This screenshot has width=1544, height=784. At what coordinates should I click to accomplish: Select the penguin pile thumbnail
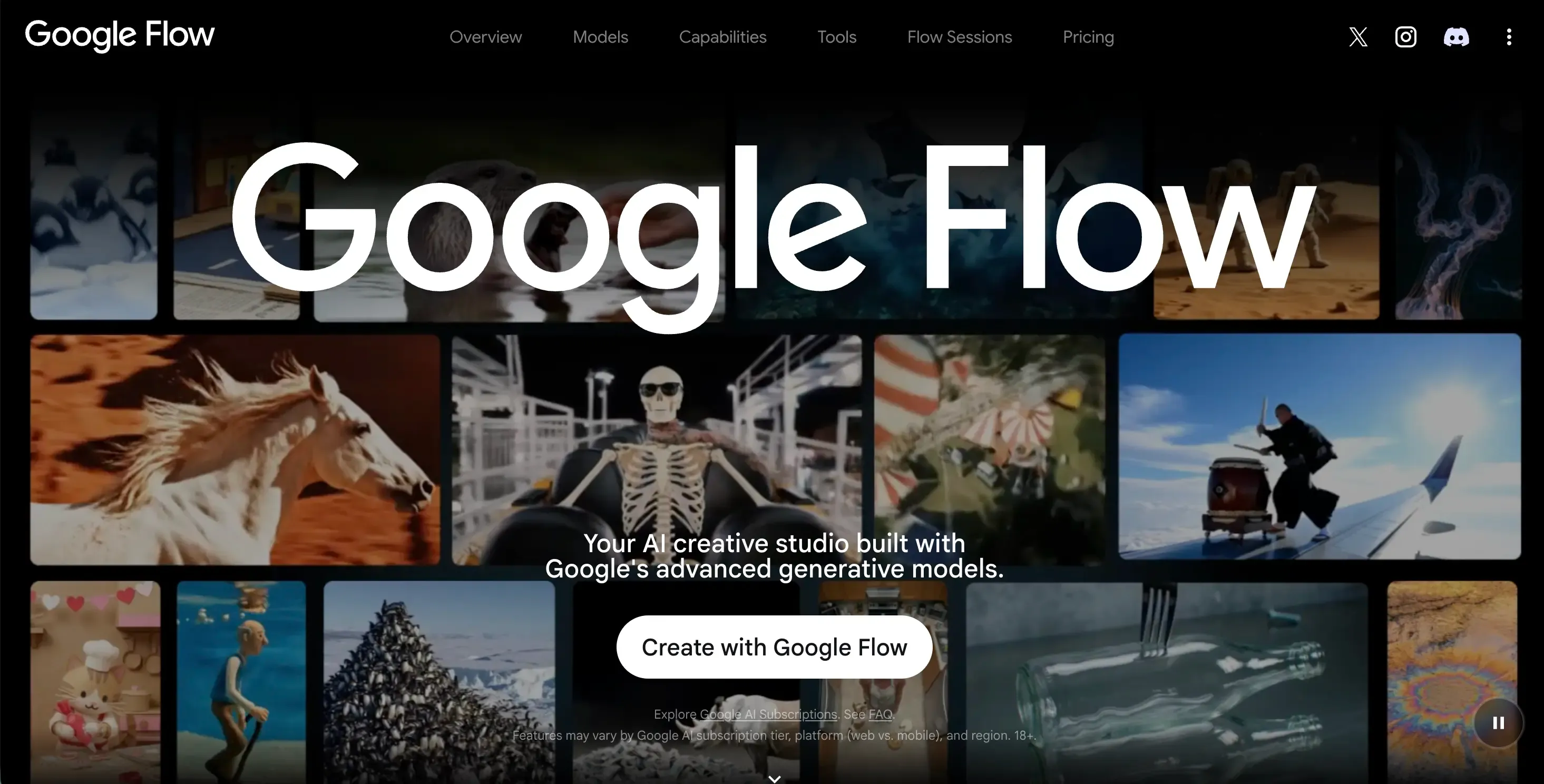tap(439, 682)
